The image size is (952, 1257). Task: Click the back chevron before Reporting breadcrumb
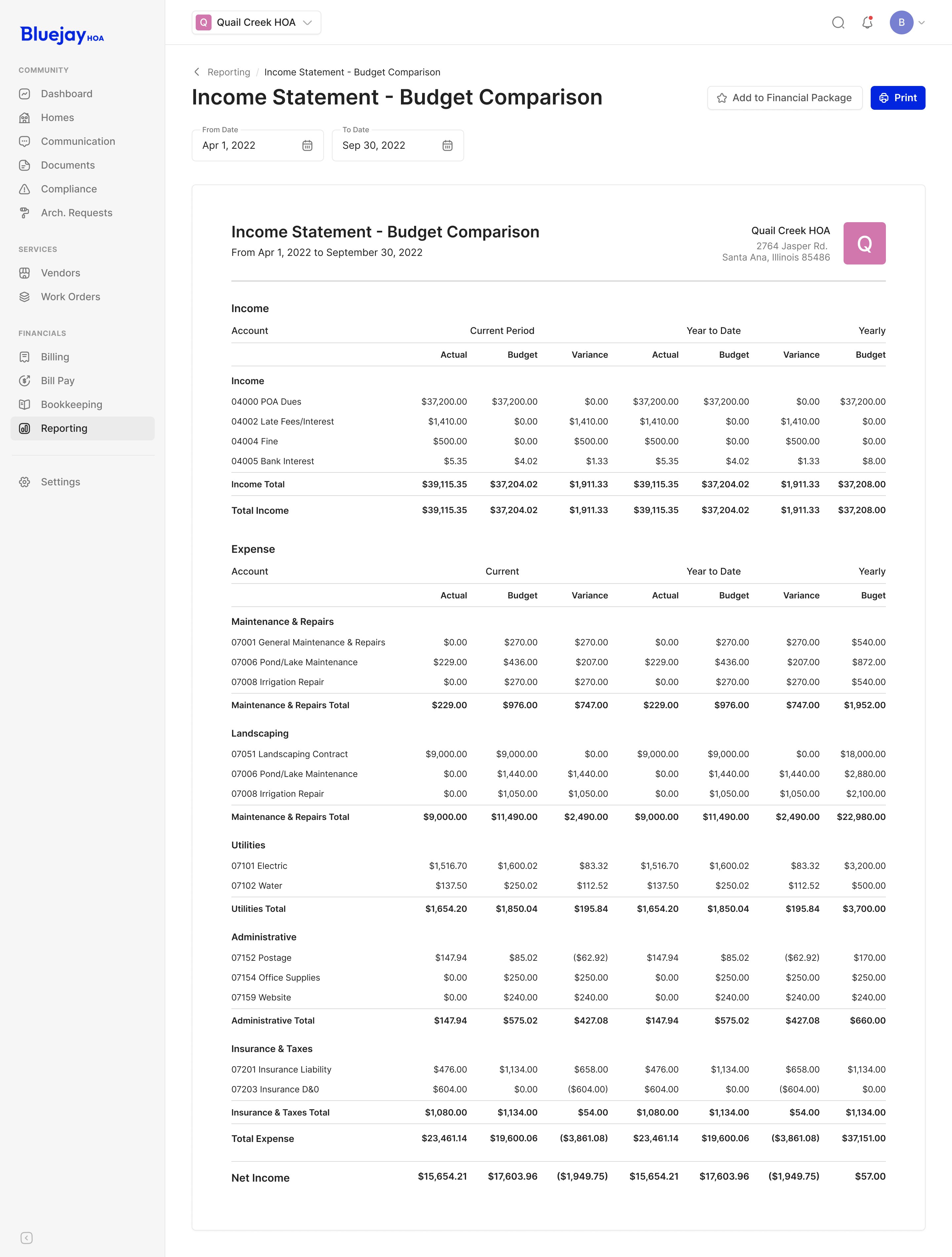(x=197, y=72)
